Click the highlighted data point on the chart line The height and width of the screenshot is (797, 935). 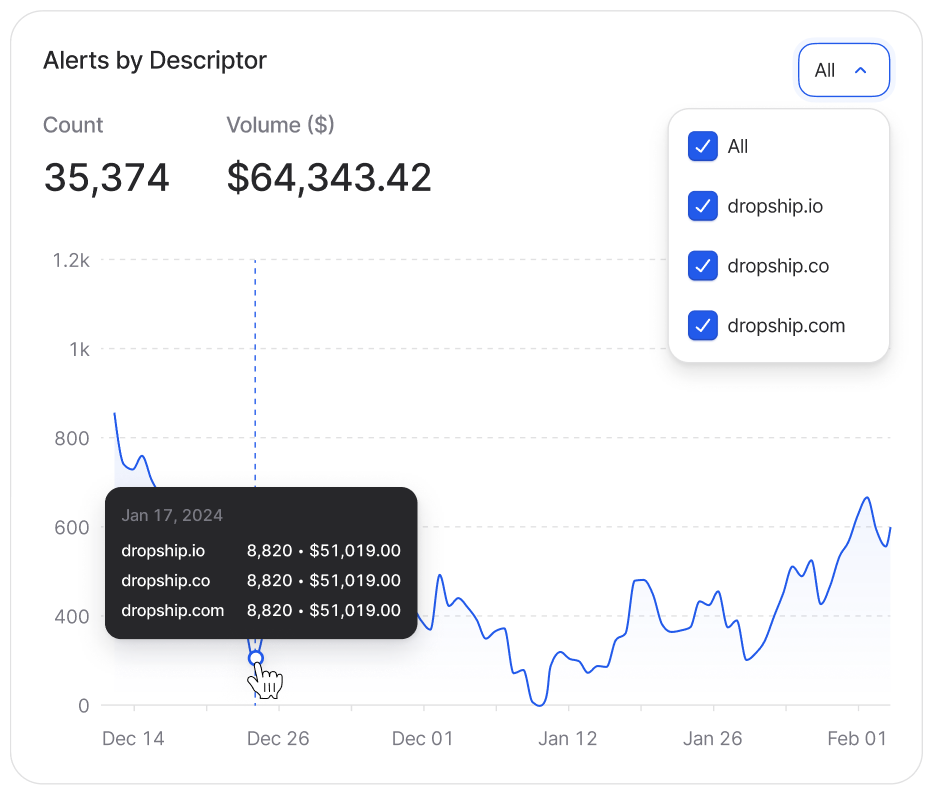tap(255, 657)
